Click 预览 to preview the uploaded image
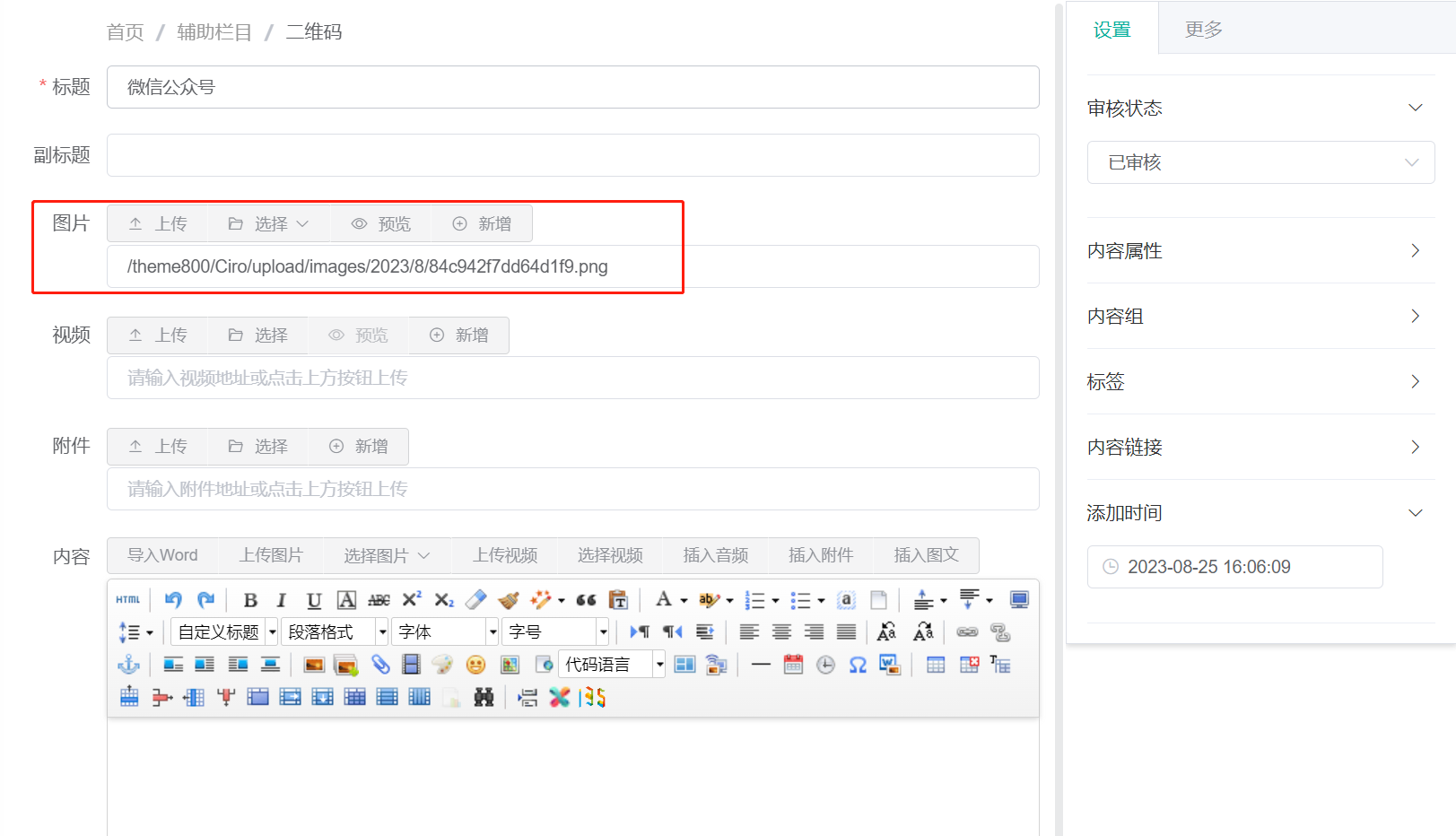 381,222
